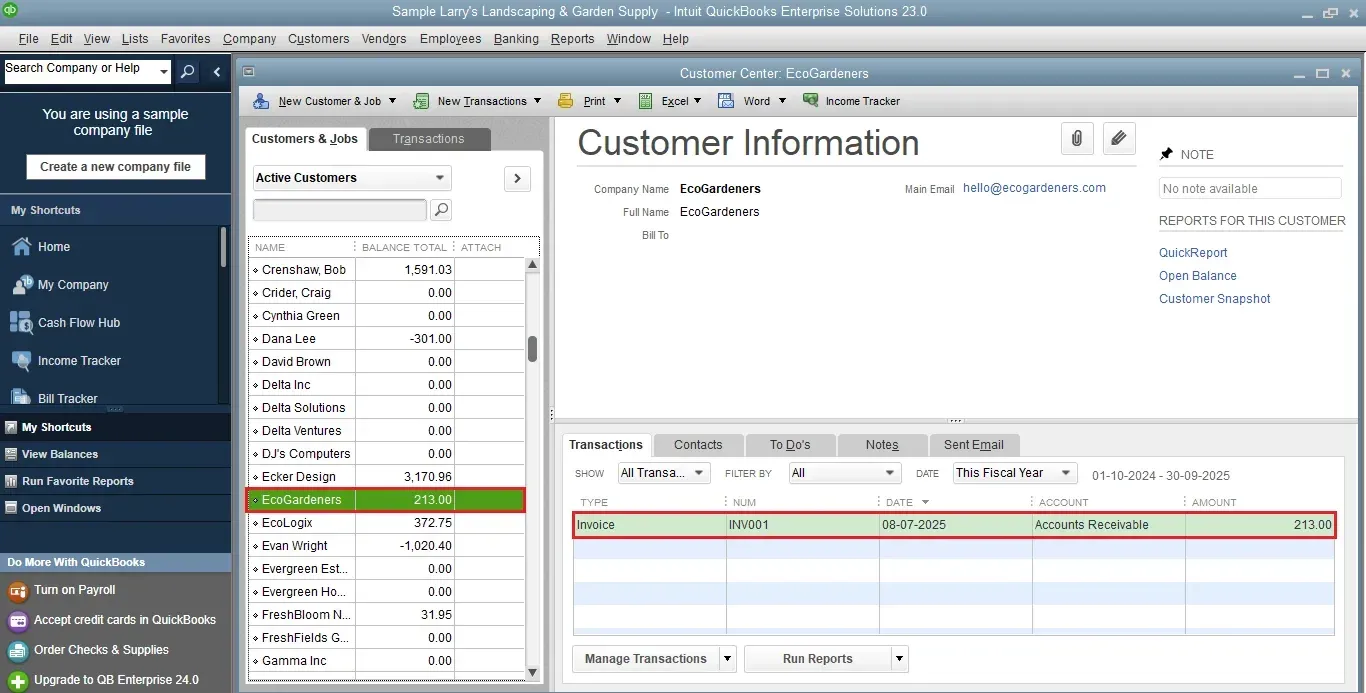This screenshot has width=1366, height=693.
Task: Collapse the left icon bar with the arrow
Action: point(217,72)
